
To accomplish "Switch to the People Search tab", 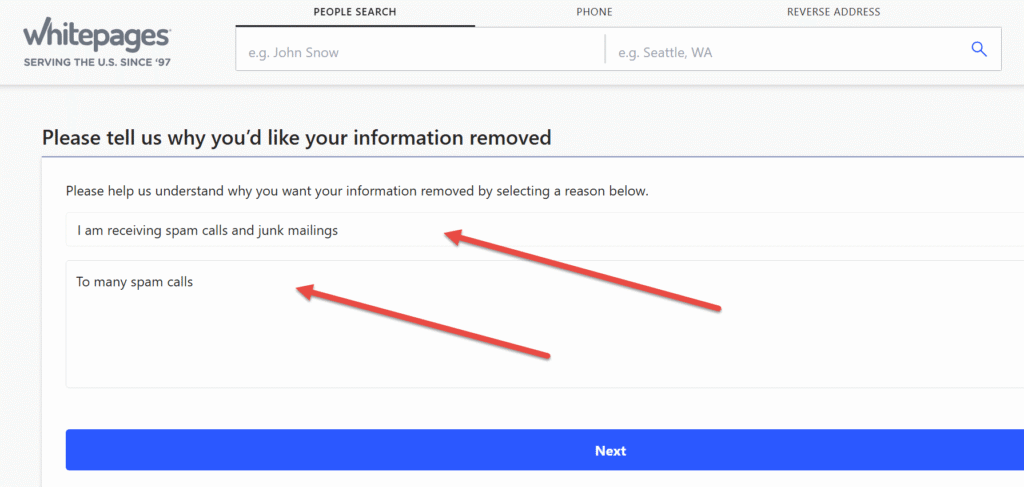I will tap(355, 12).
